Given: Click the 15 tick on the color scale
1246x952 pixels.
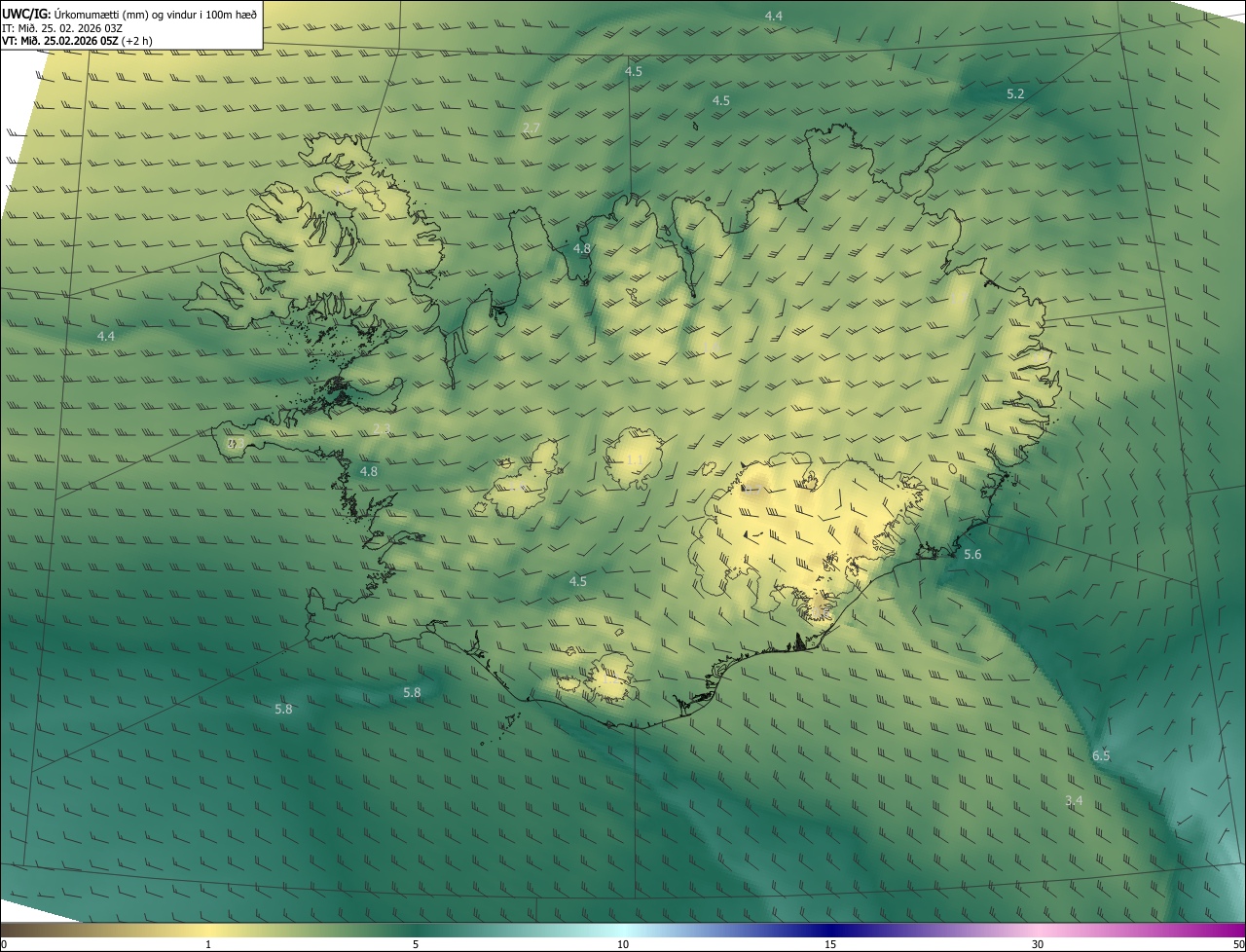Looking at the screenshot, I should pos(830,944).
